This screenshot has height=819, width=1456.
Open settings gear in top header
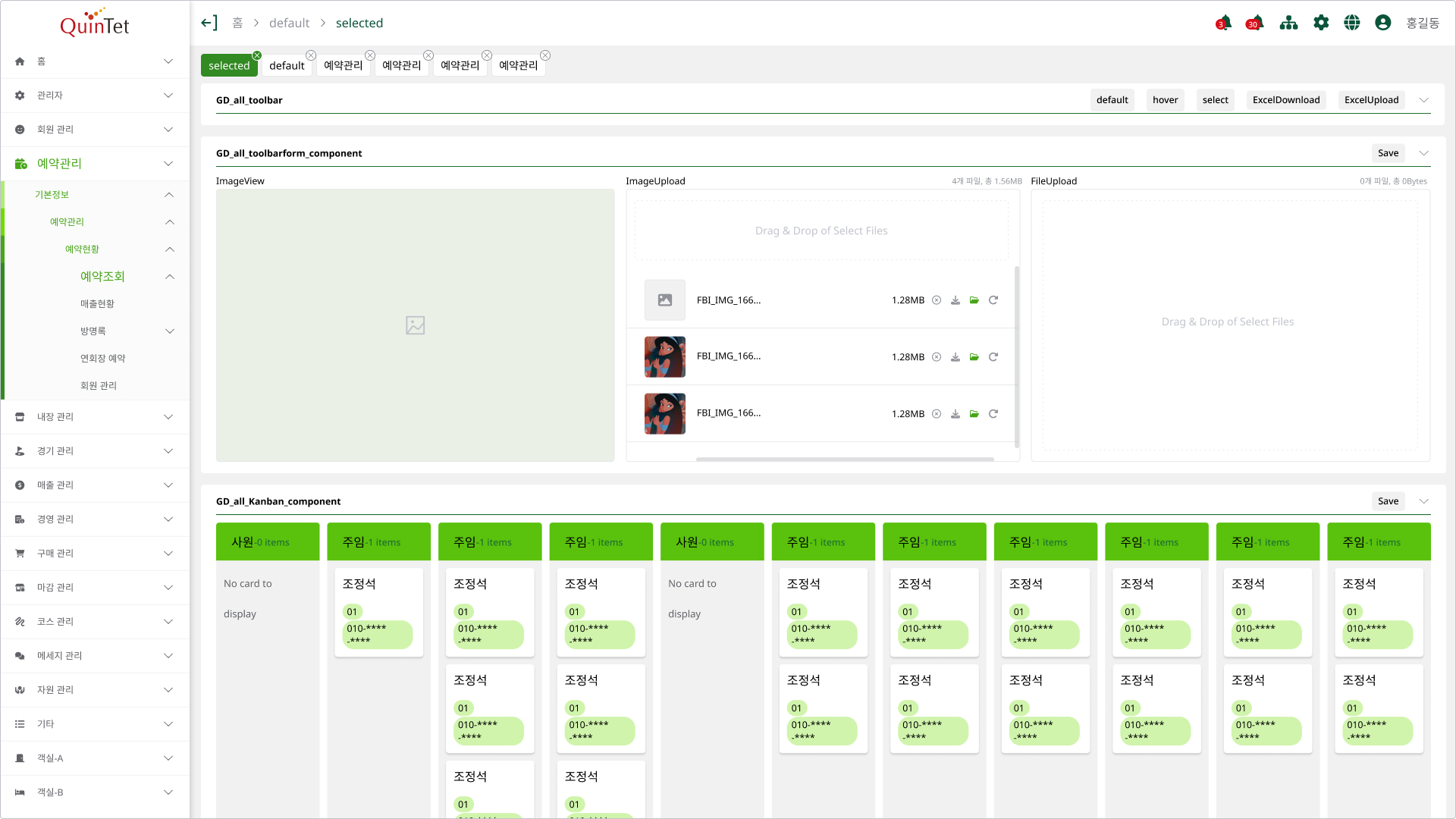(x=1321, y=23)
